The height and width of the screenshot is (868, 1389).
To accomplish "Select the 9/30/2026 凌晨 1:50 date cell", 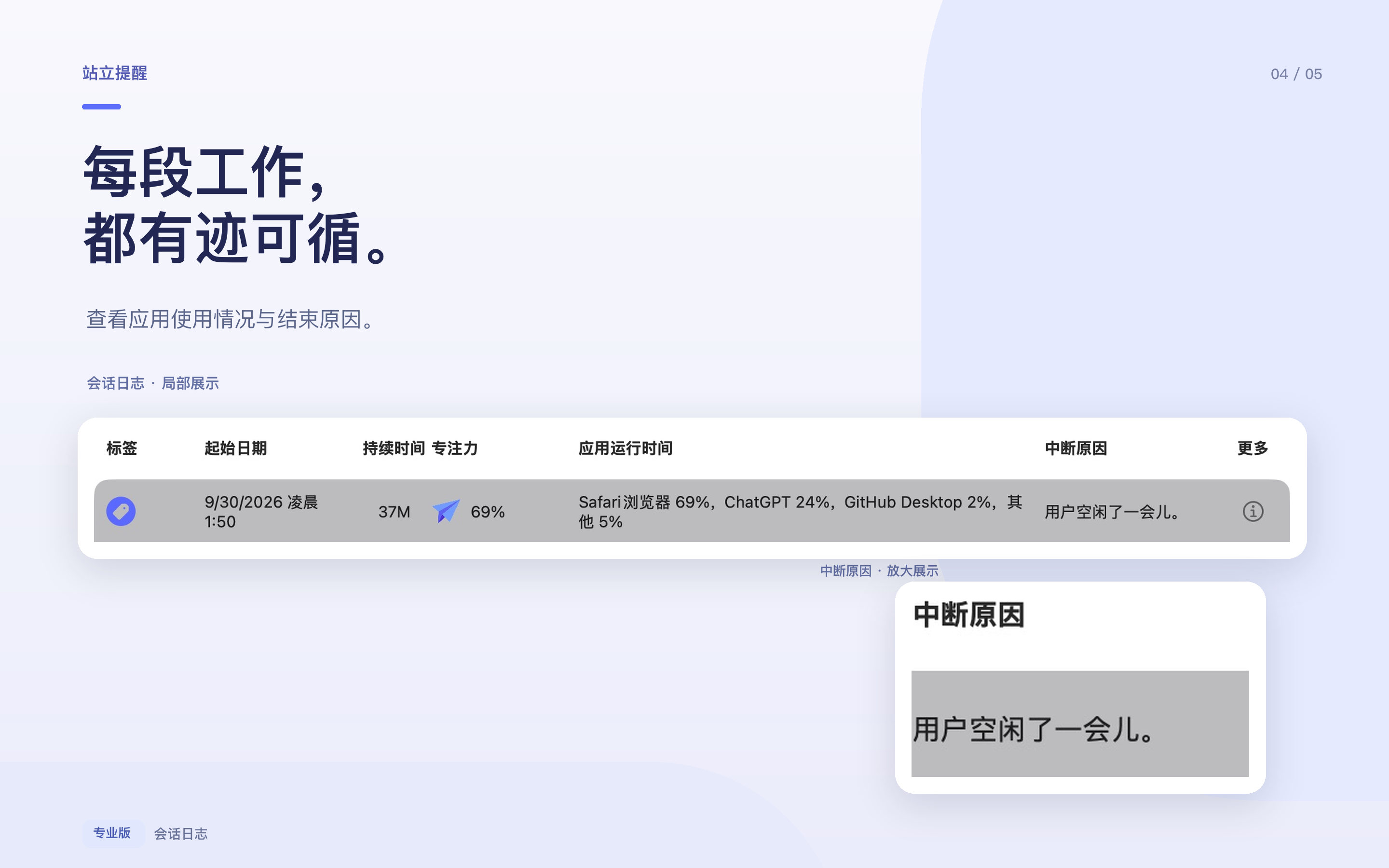I will pos(261,512).
